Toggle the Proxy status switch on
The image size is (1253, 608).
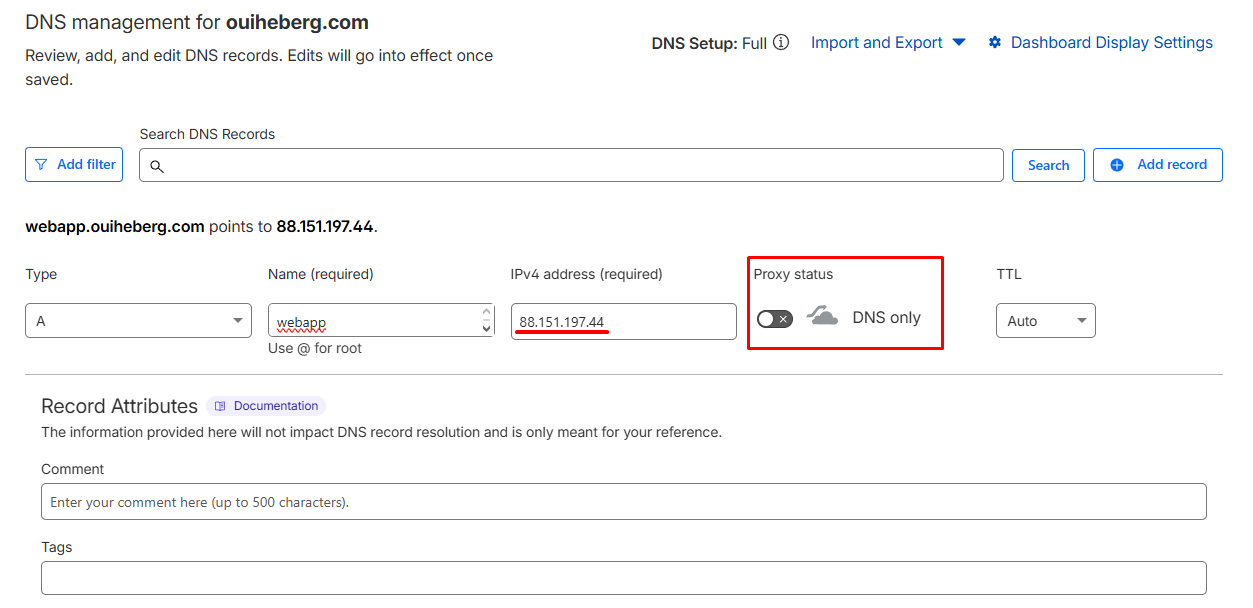(774, 319)
